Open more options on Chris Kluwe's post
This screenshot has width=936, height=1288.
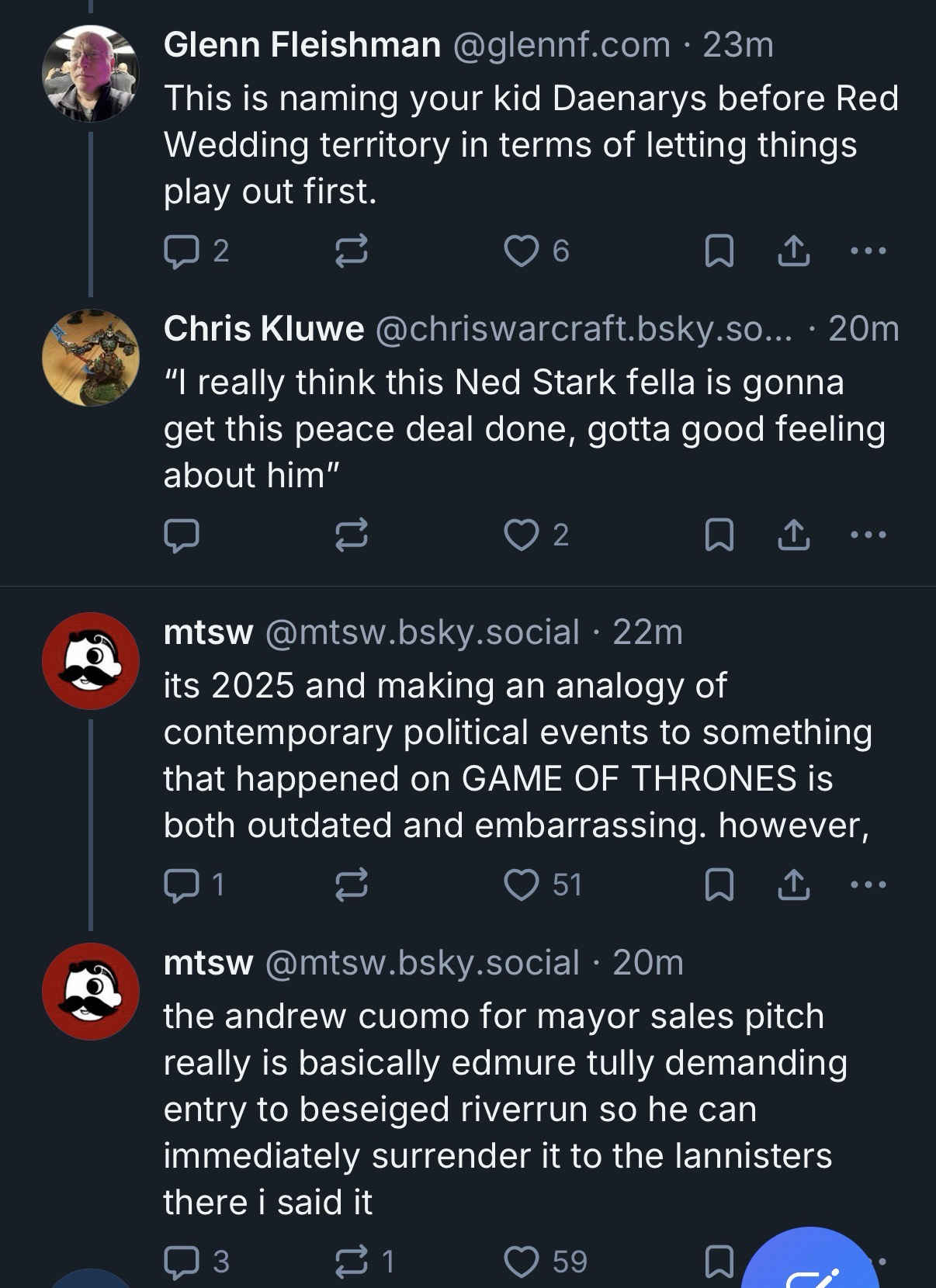coord(868,535)
